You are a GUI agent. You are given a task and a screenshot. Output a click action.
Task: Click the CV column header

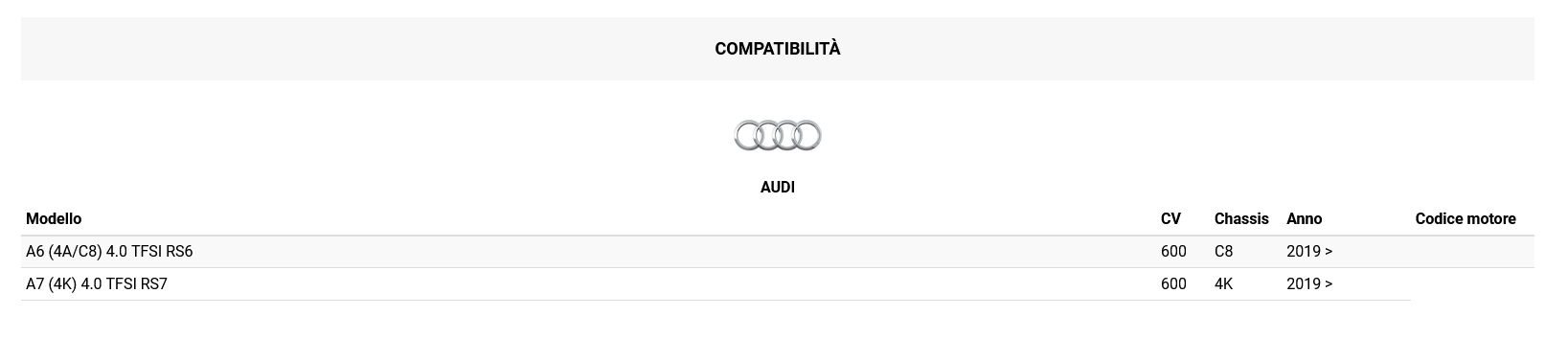[x=1170, y=219]
